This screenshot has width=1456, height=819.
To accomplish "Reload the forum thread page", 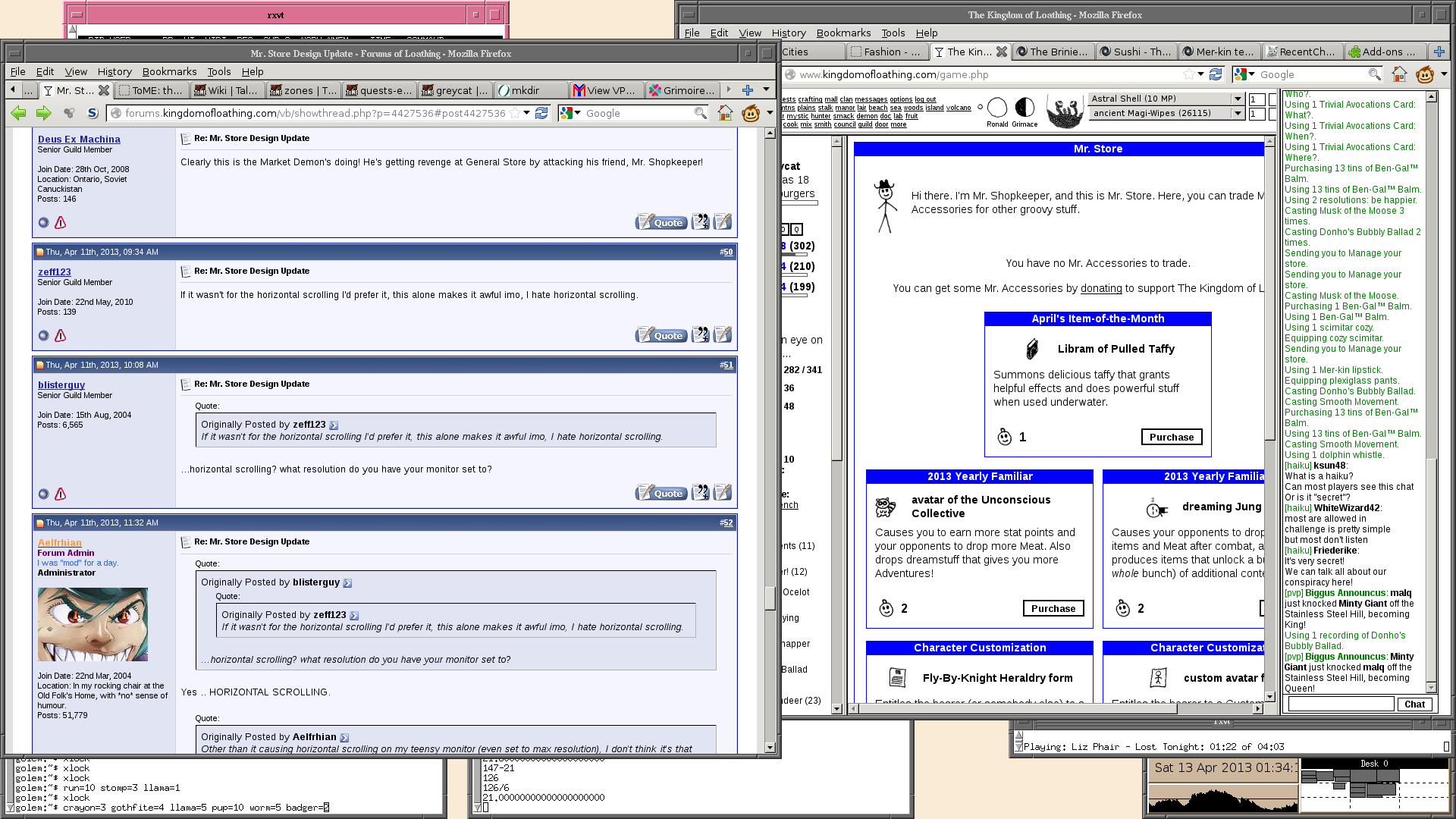I will click(x=541, y=113).
